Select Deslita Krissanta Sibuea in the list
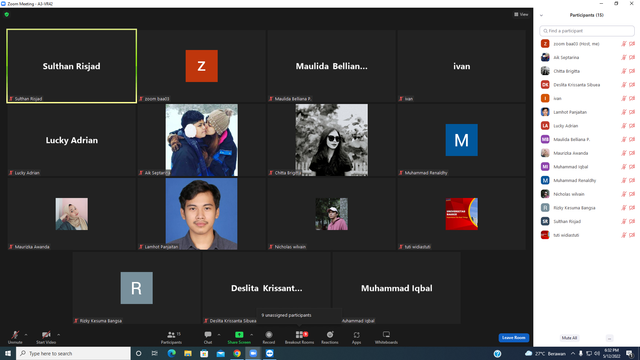Image resolution: width=640 pixels, height=360 pixels. [x=587, y=85]
